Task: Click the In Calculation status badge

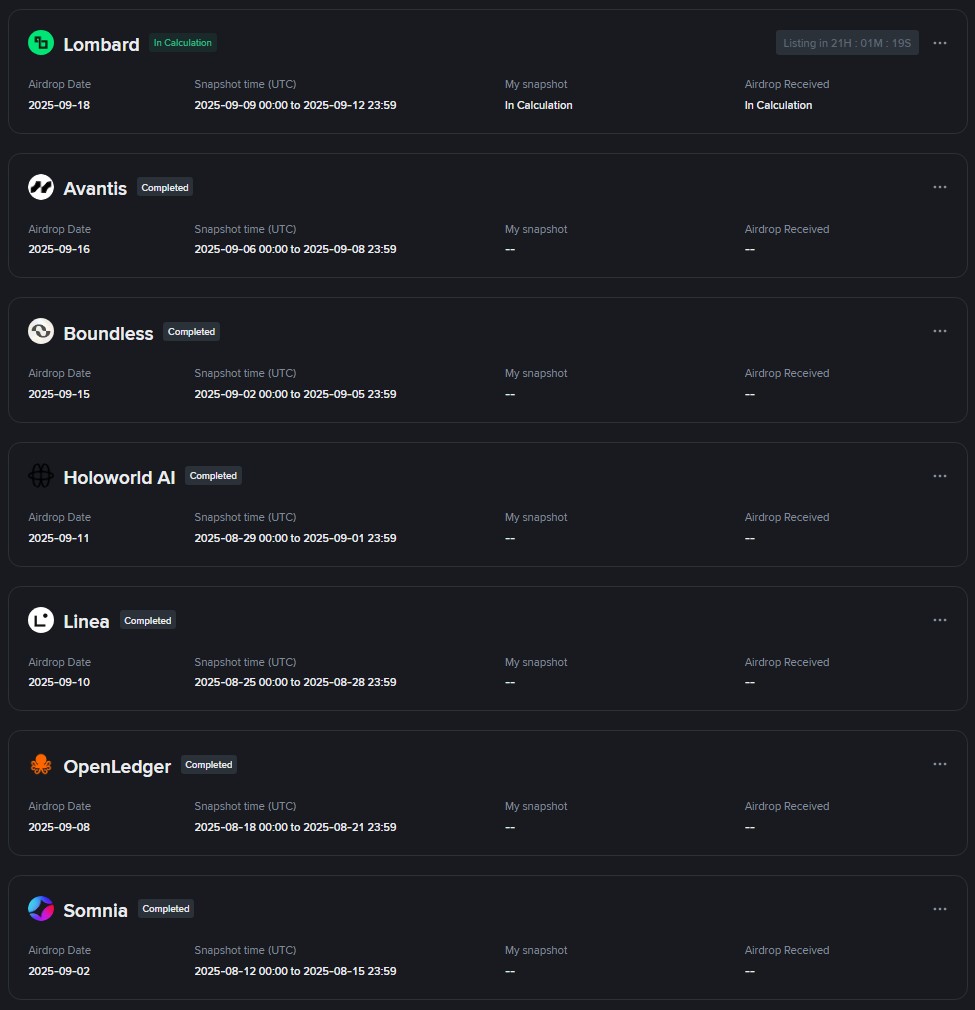Action: click(x=183, y=43)
